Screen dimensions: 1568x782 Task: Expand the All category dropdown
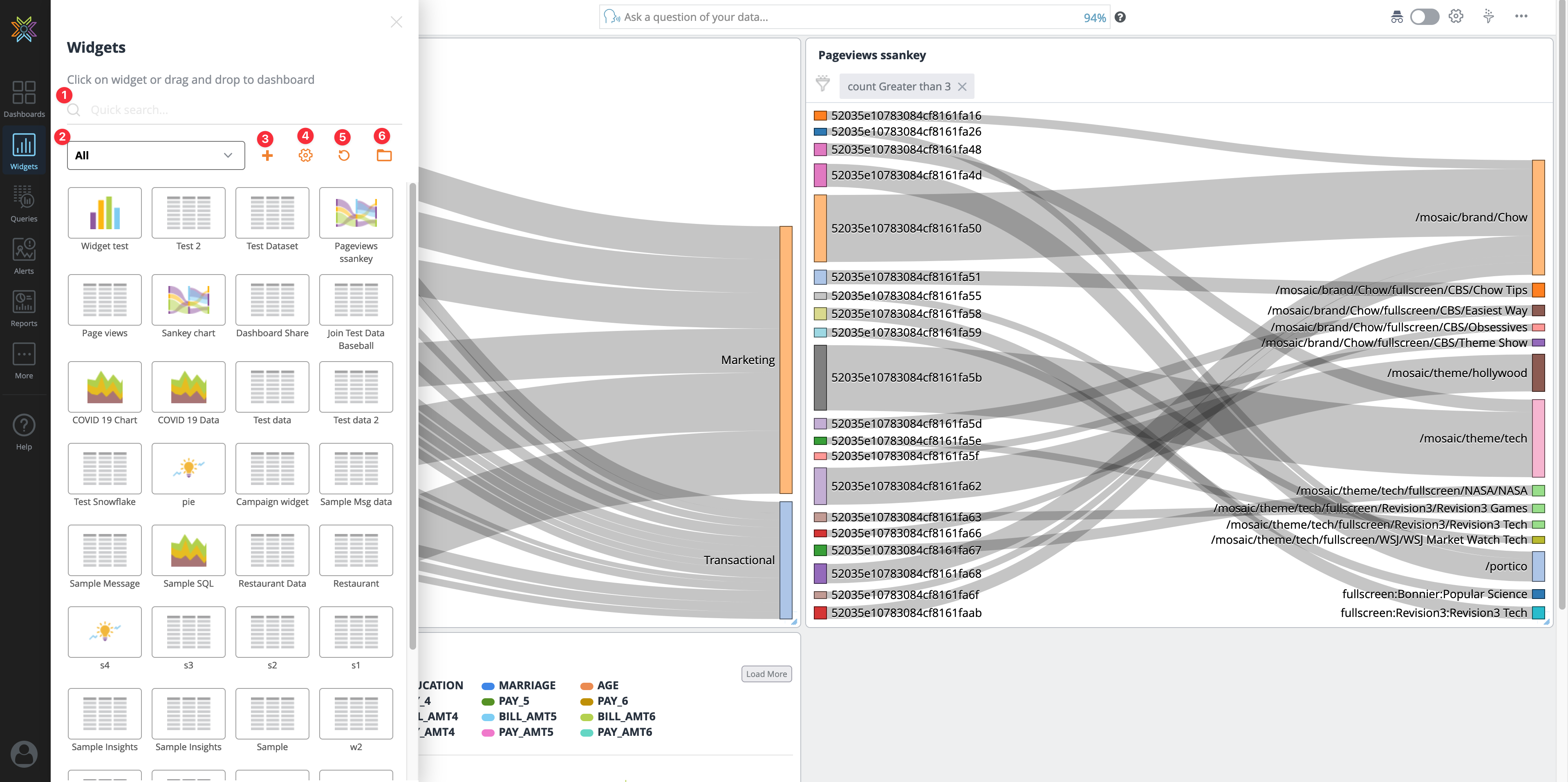(x=156, y=156)
